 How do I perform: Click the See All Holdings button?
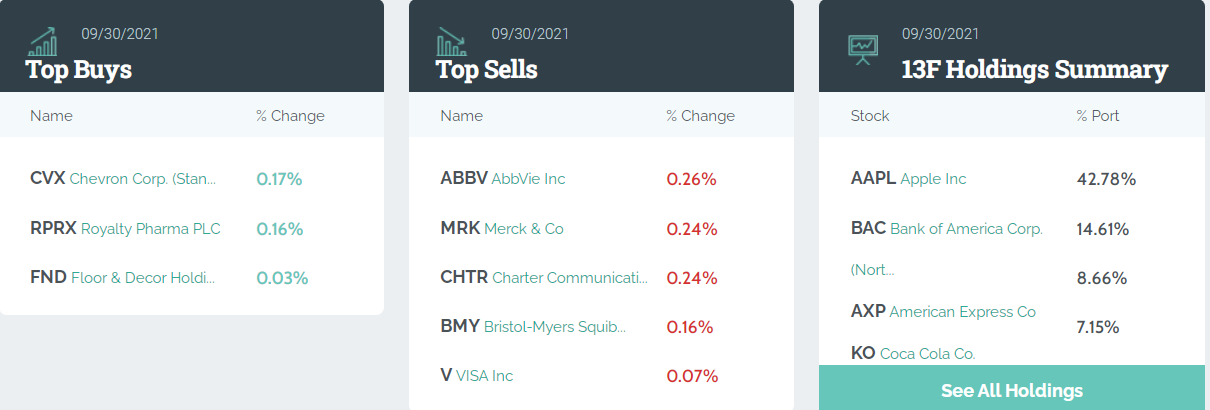[x=1012, y=389]
